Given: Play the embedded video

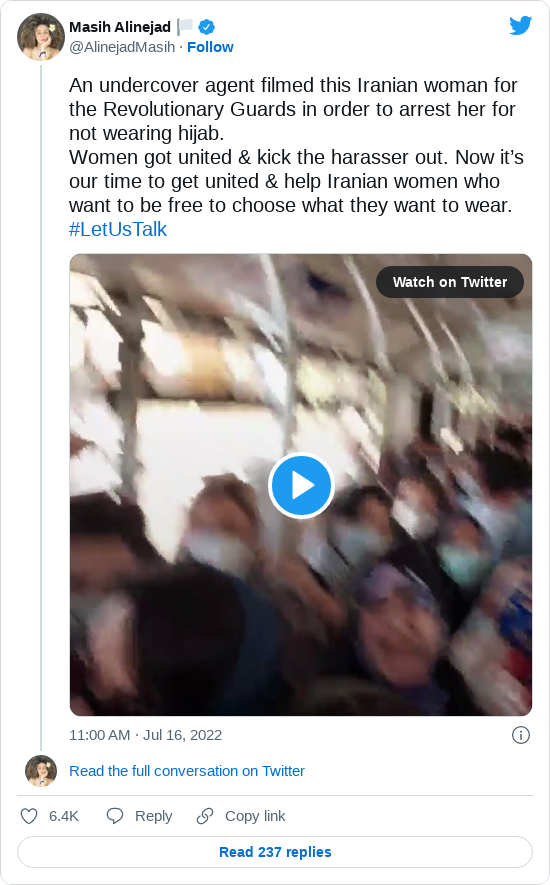Looking at the screenshot, I should pyautogui.click(x=301, y=485).
